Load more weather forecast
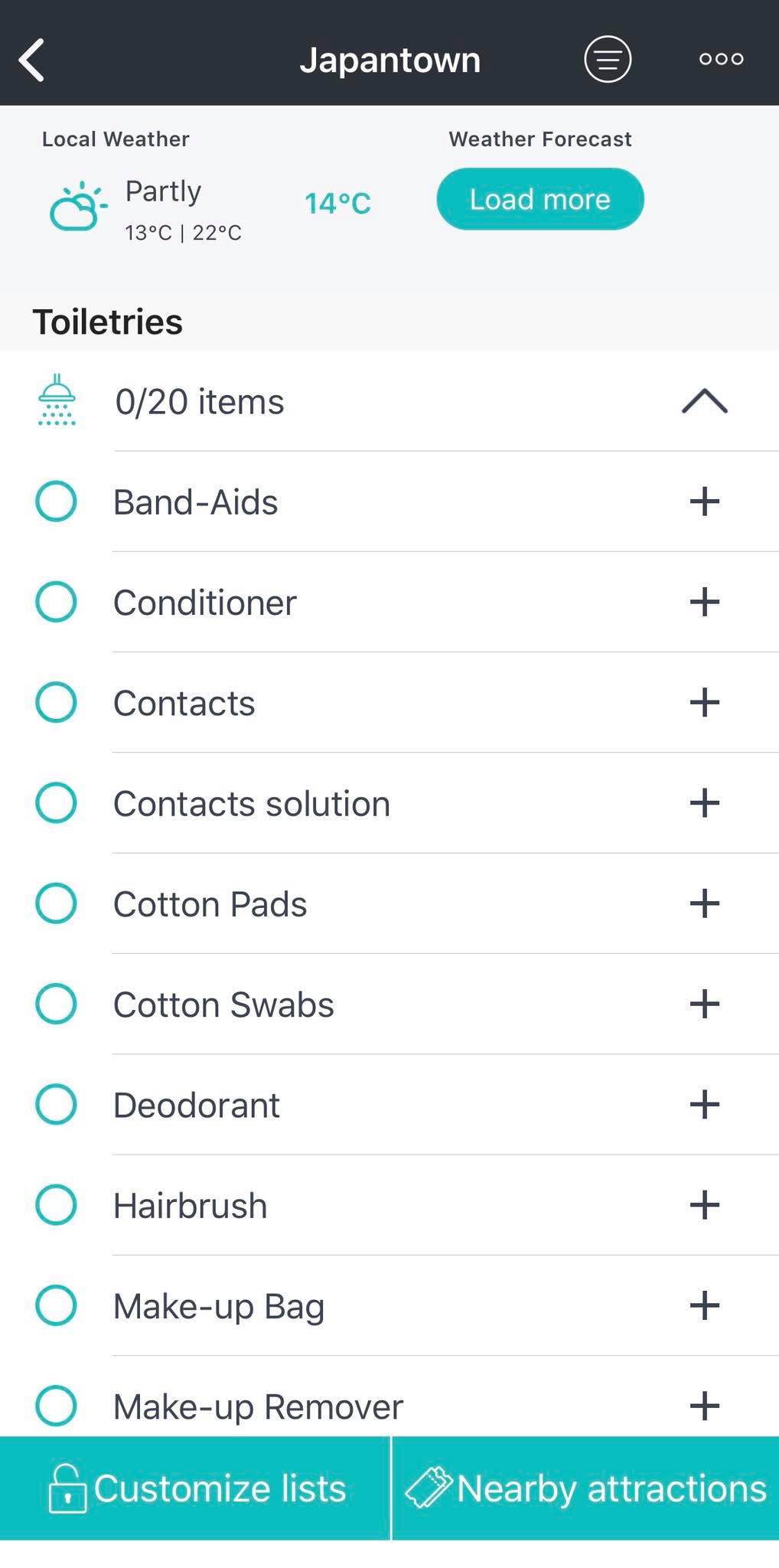 [x=540, y=199]
